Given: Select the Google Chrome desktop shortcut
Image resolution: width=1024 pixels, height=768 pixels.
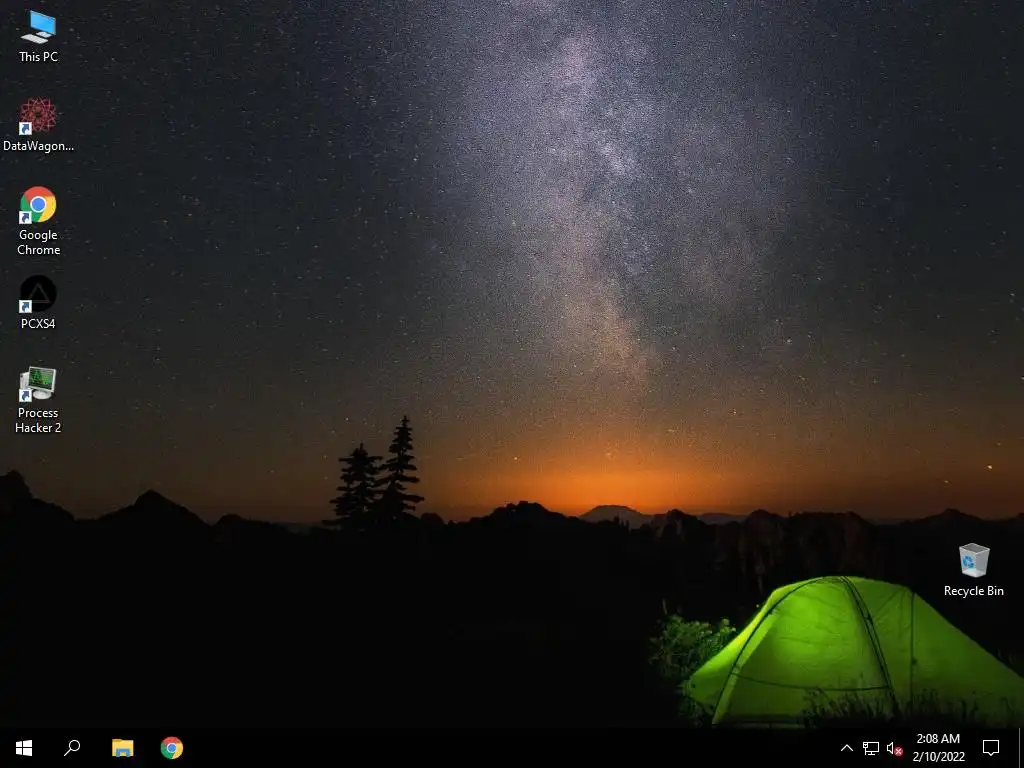Looking at the screenshot, I should click(39, 221).
